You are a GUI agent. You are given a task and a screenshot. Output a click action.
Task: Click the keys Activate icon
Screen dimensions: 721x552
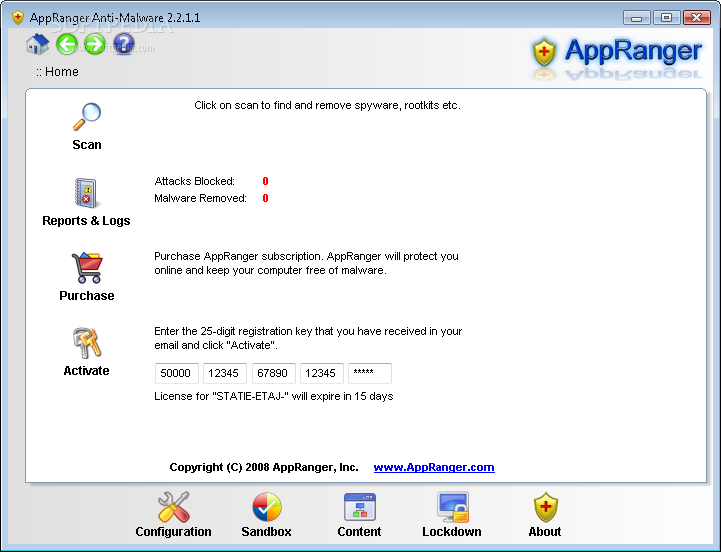(x=86, y=343)
